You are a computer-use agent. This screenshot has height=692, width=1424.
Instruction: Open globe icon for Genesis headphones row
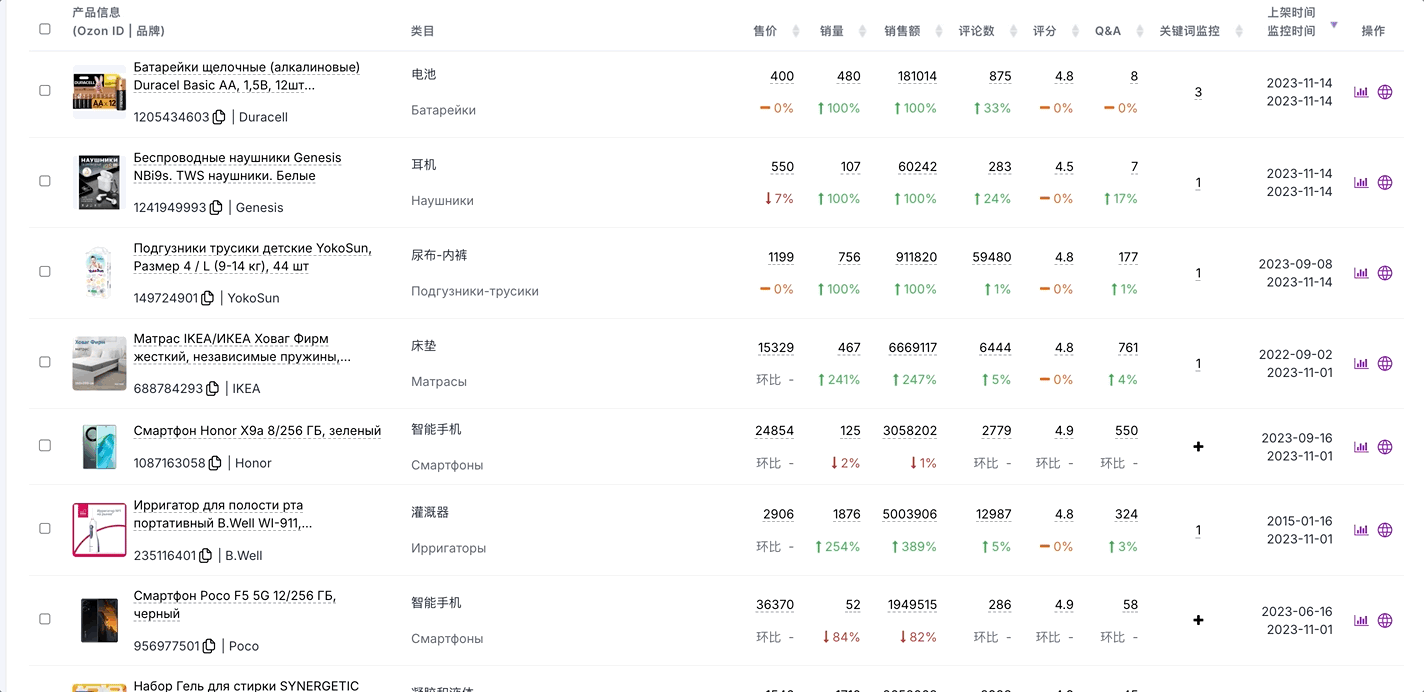coord(1385,182)
